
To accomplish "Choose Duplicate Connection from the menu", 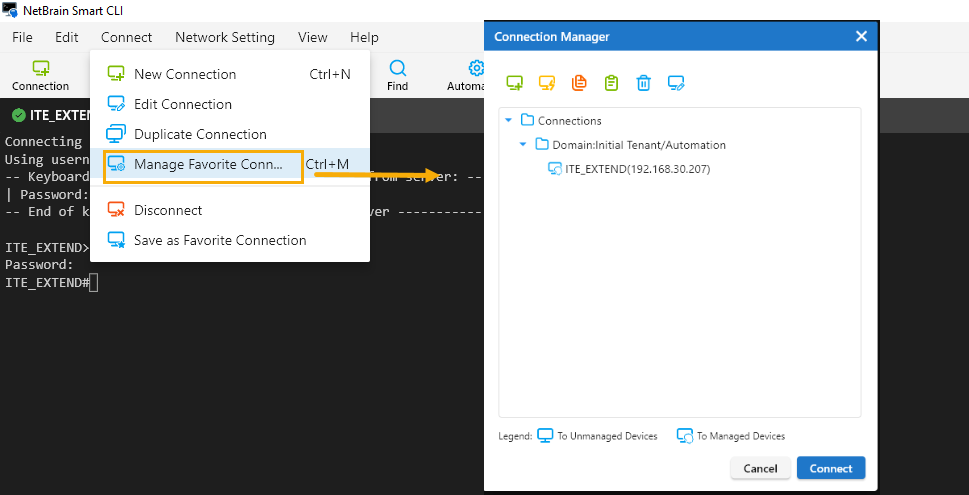I will pos(230,134).
